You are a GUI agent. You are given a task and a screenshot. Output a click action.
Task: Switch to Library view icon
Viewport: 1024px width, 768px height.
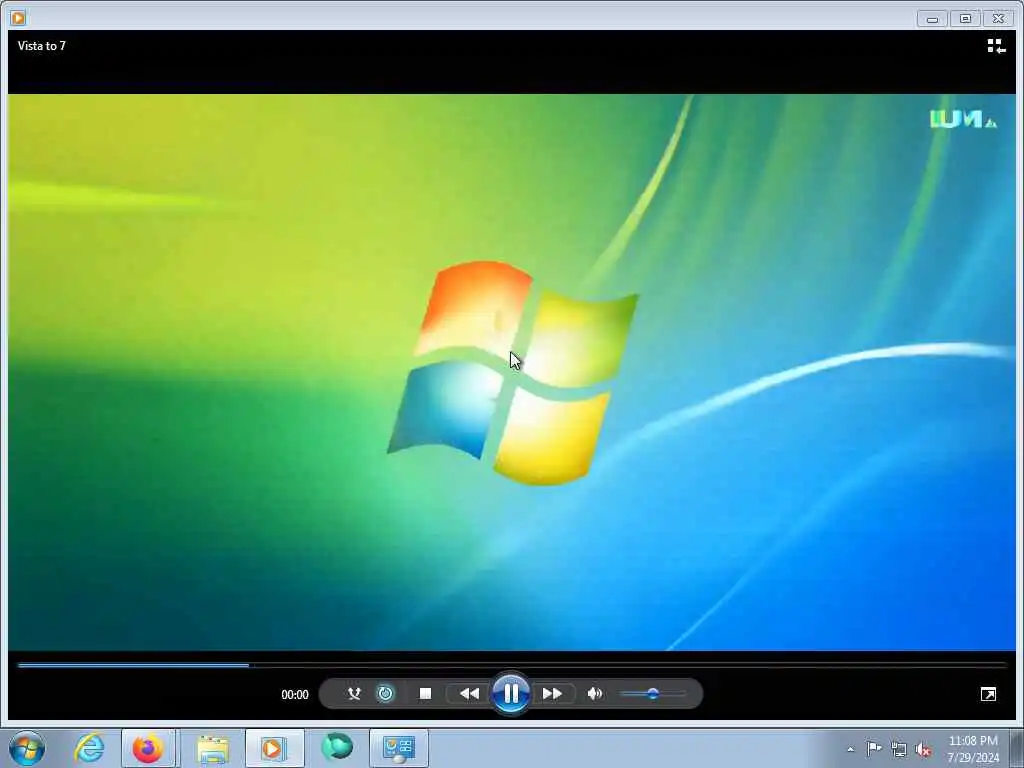[x=996, y=46]
